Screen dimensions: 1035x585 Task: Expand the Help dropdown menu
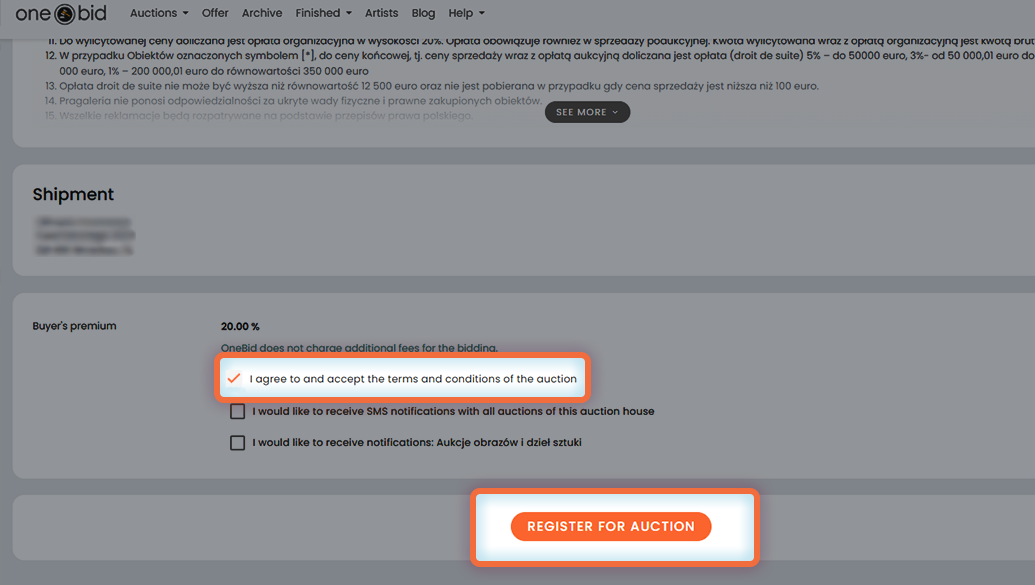[466, 13]
